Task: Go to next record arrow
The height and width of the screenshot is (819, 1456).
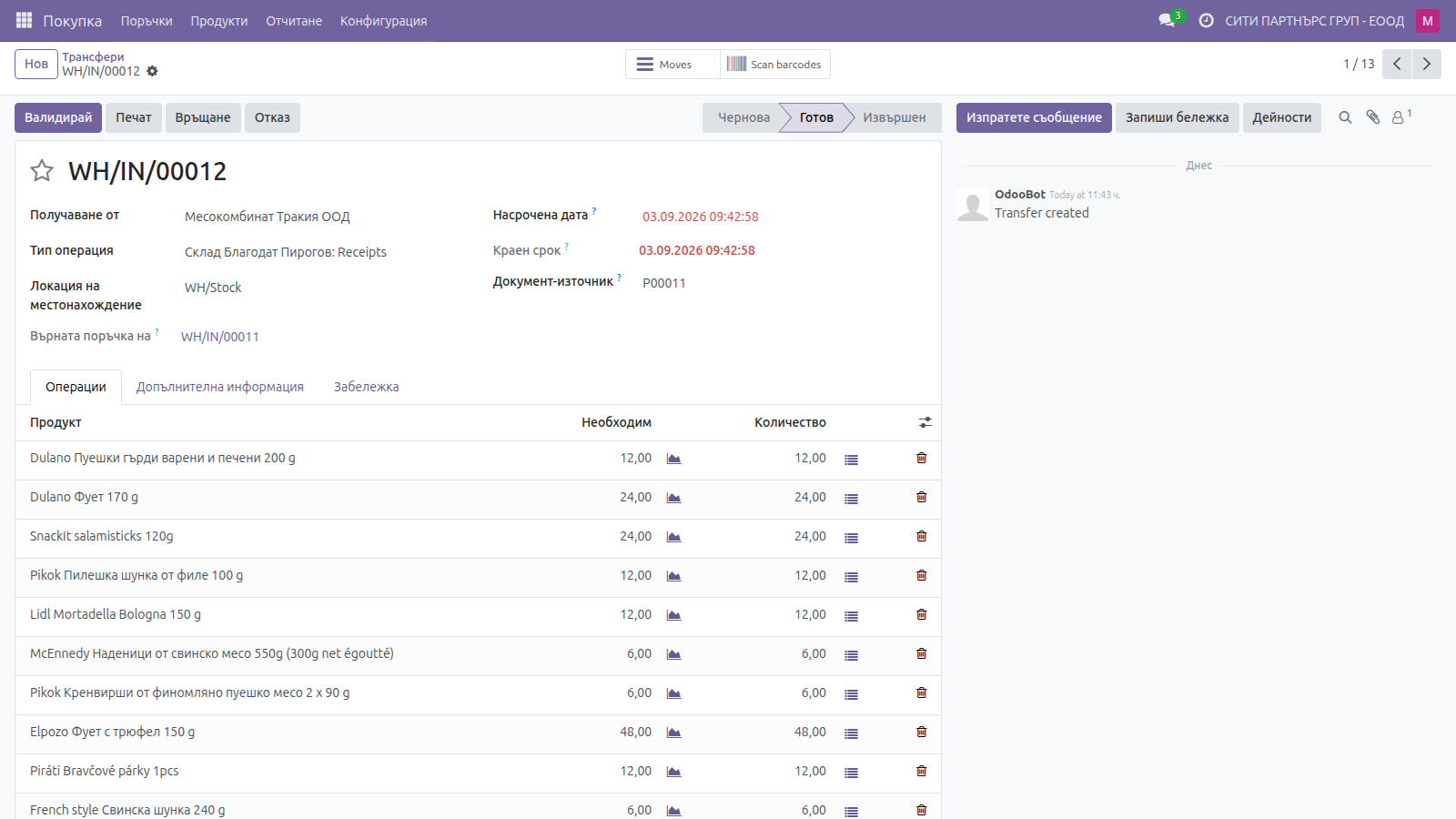Action: click(x=1426, y=64)
